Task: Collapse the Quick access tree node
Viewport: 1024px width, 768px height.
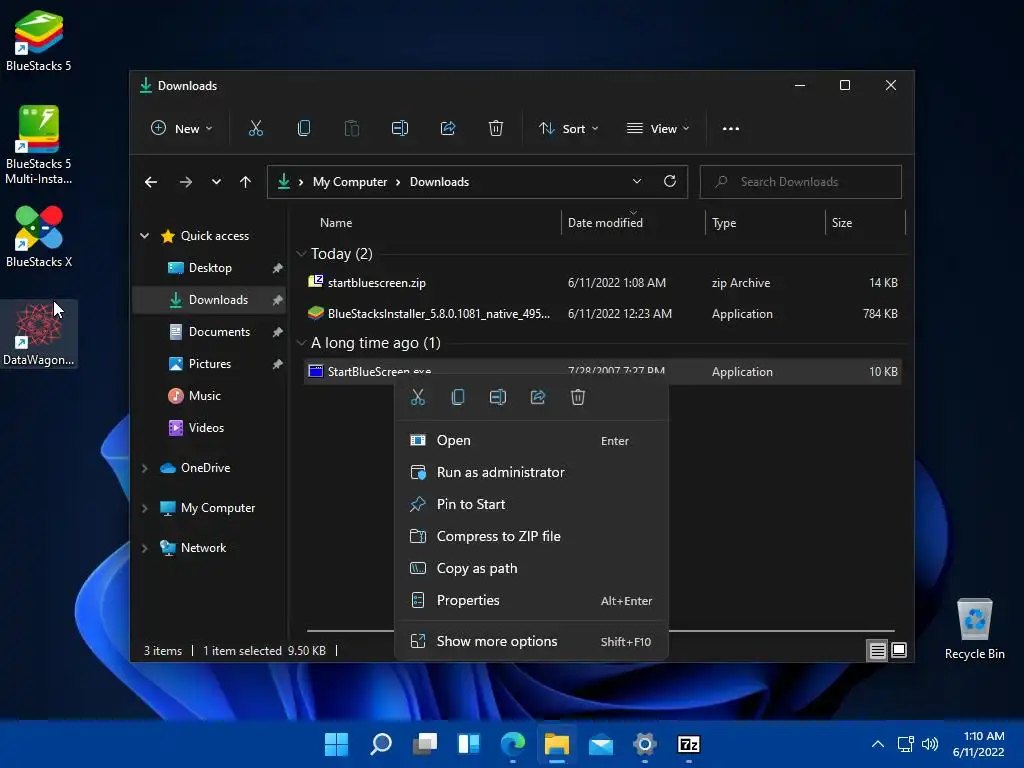Action: [x=144, y=236]
